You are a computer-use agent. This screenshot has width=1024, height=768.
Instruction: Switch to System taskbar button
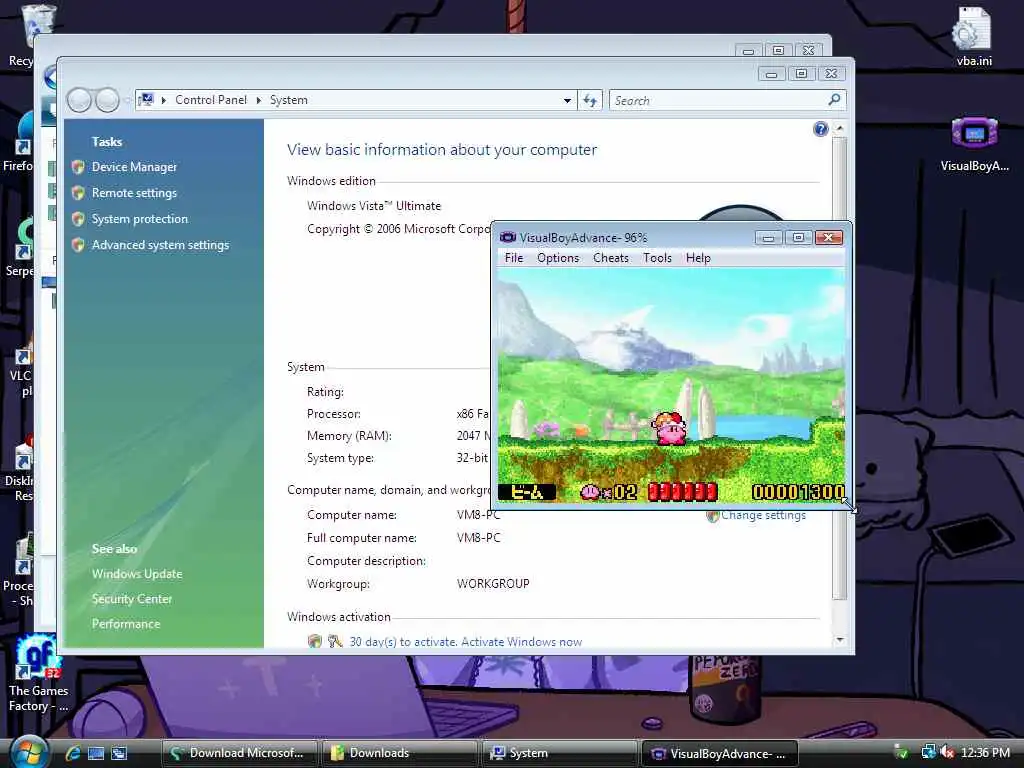[560, 753]
